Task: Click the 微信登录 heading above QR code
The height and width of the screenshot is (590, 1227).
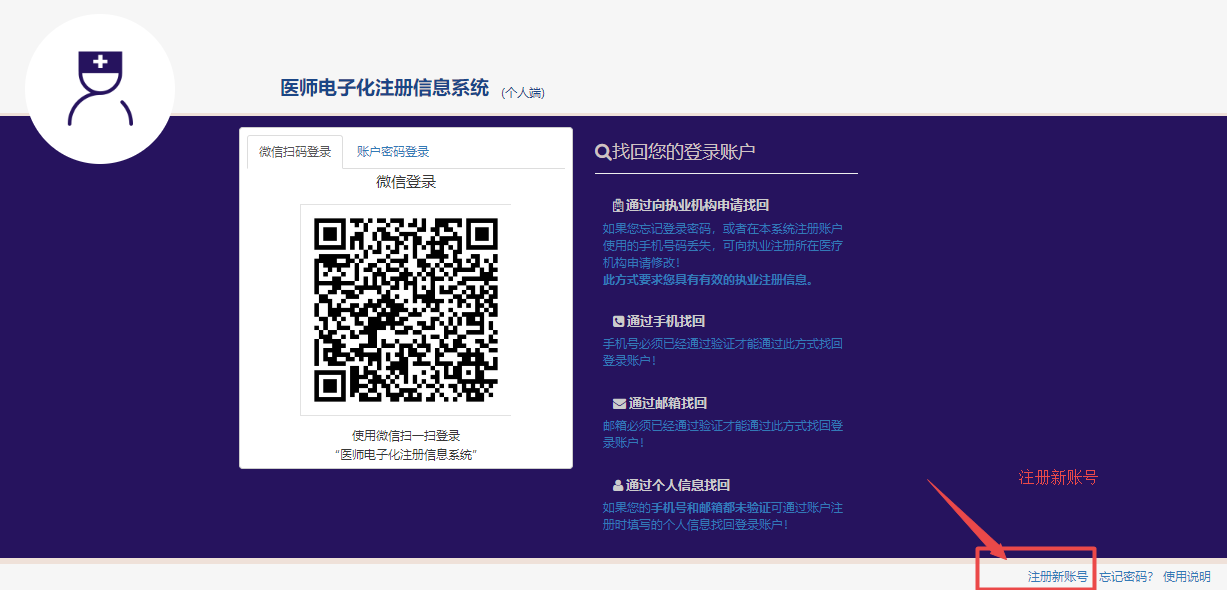Action: point(406,182)
